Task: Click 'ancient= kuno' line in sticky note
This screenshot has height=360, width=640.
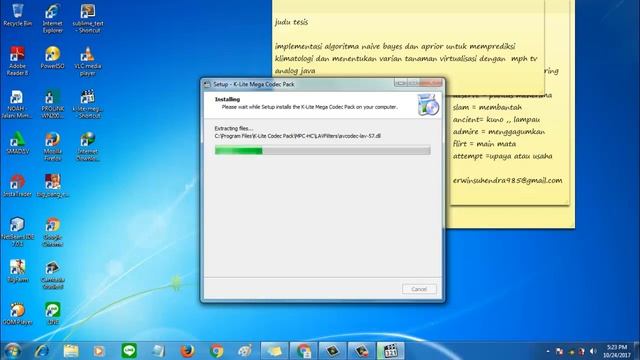Action: pyautogui.click(x=496, y=119)
